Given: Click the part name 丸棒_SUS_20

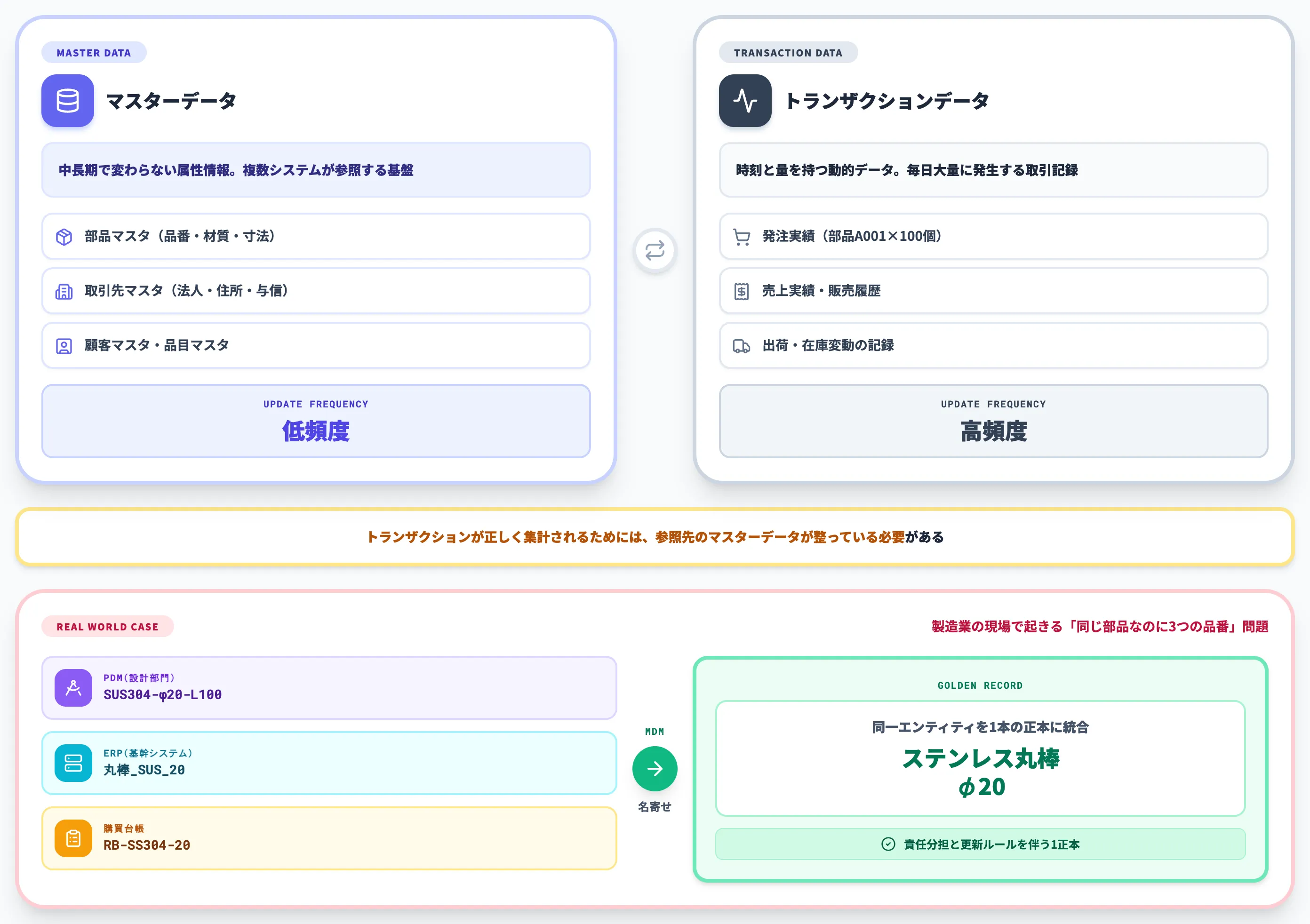Looking at the screenshot, I should click(144, 769).
